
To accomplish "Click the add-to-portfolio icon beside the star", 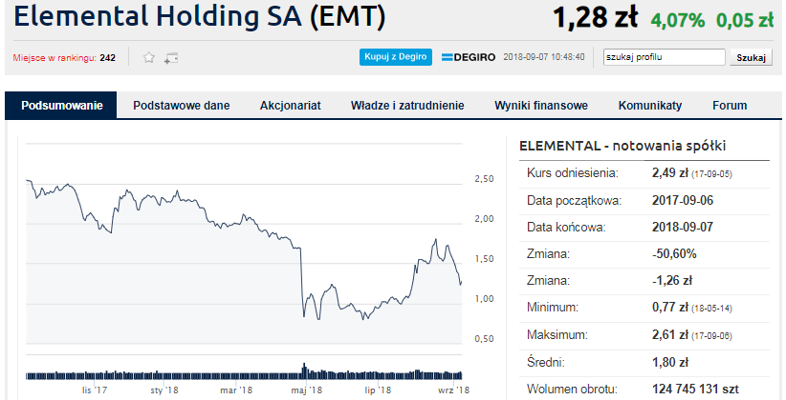I will 171,58.
